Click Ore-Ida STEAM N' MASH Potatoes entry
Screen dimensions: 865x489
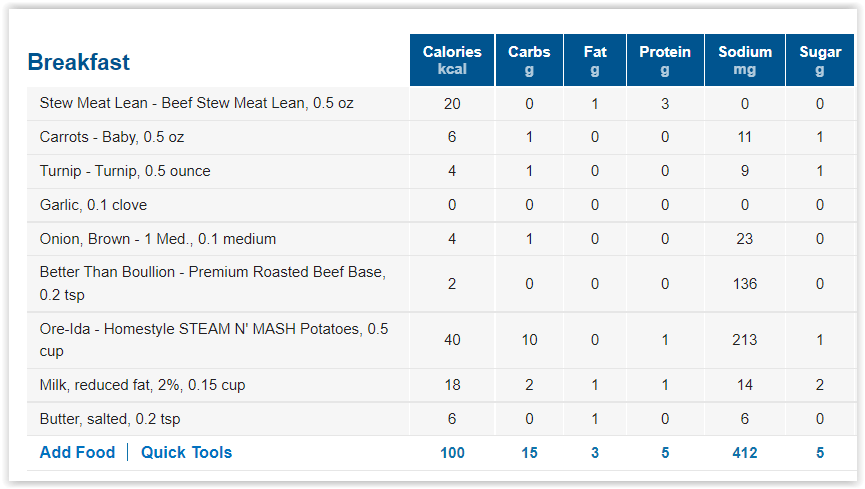coord(213,340)
